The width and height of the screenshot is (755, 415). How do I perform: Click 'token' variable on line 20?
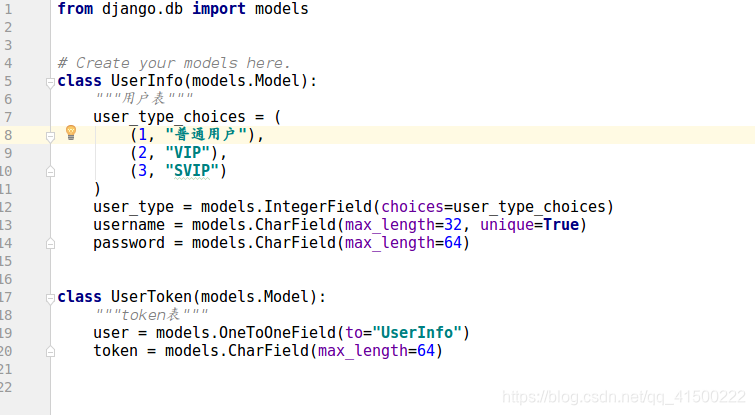click(116, 350)
